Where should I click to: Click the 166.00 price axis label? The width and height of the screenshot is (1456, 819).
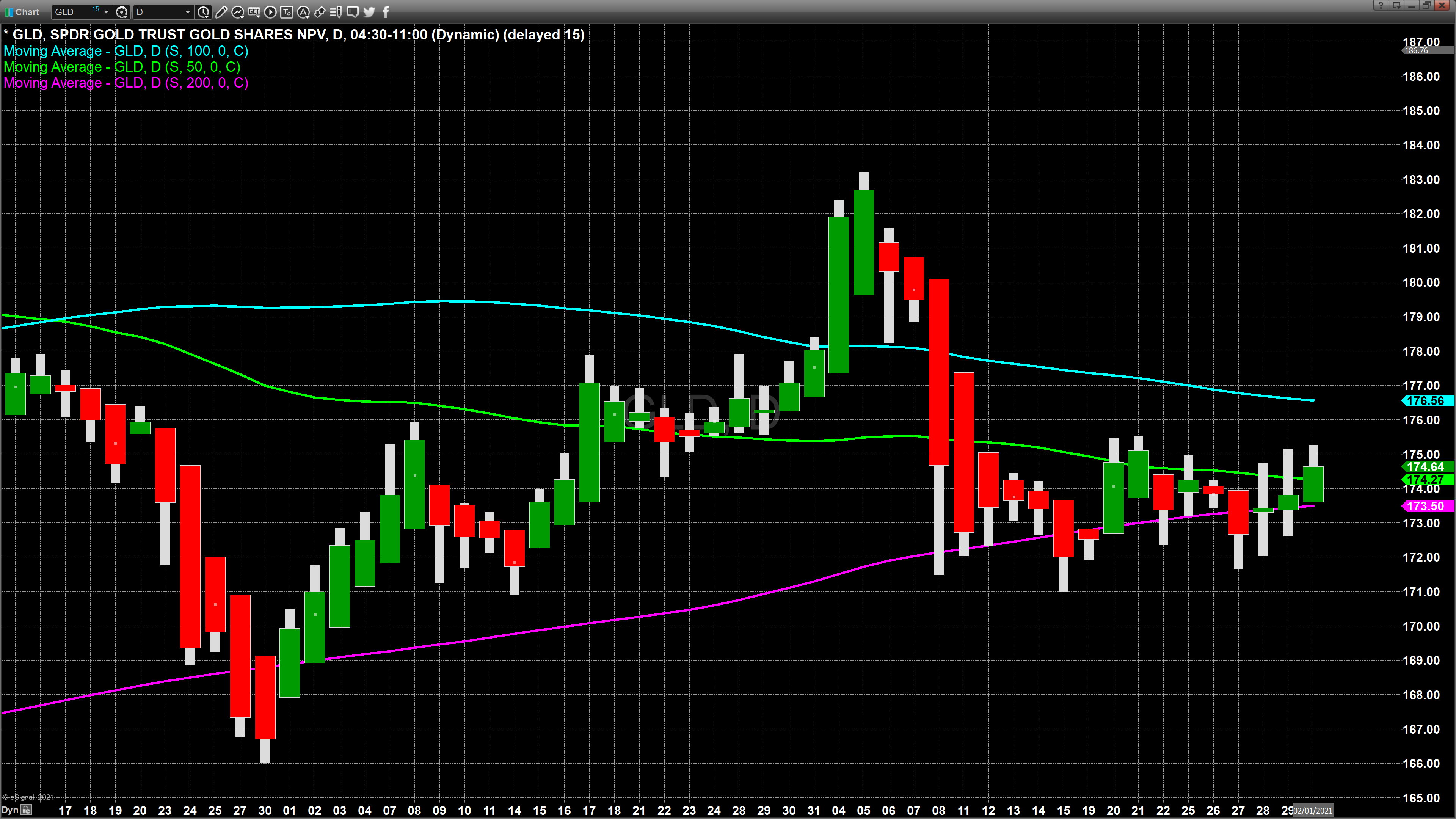point(1421,764)
